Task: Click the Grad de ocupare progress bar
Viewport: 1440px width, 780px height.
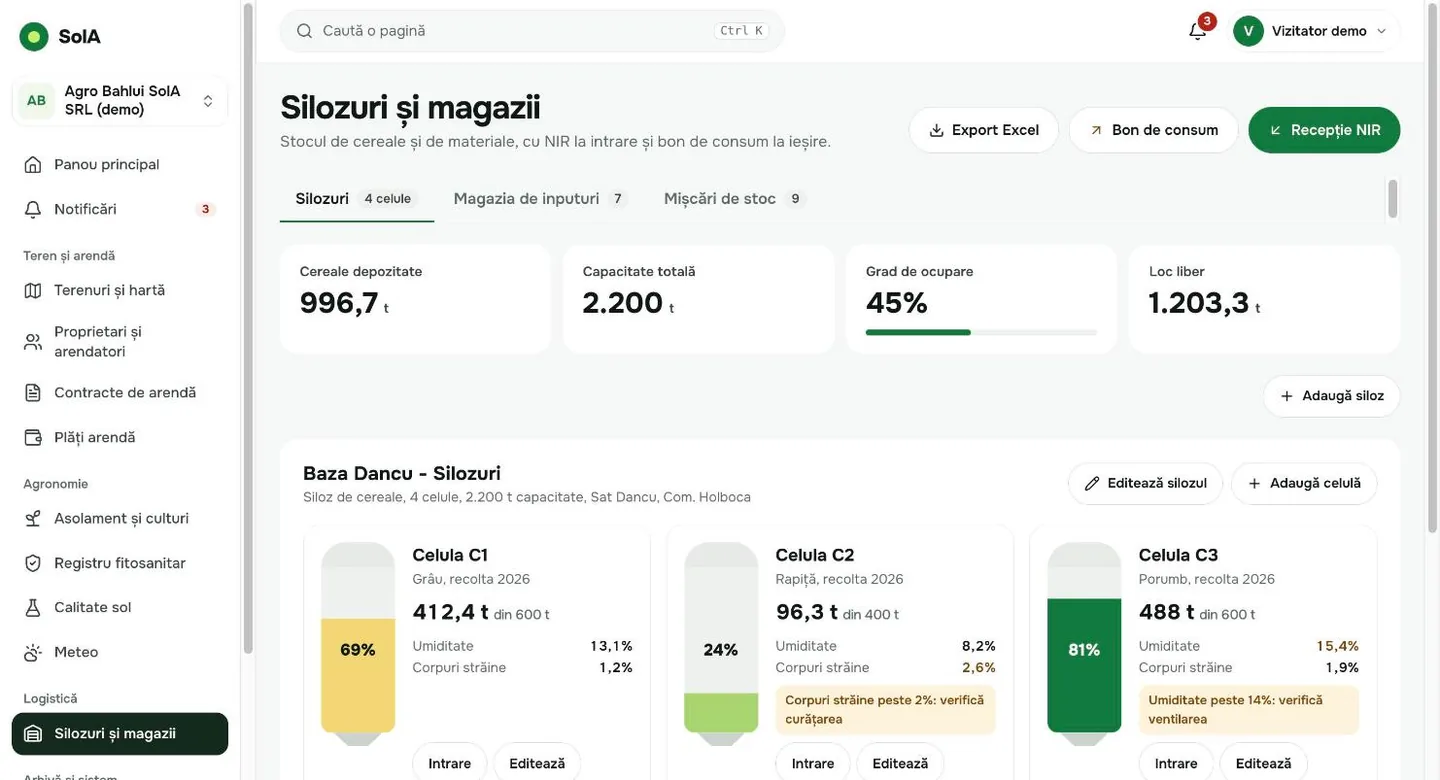Action: point(981,332)
